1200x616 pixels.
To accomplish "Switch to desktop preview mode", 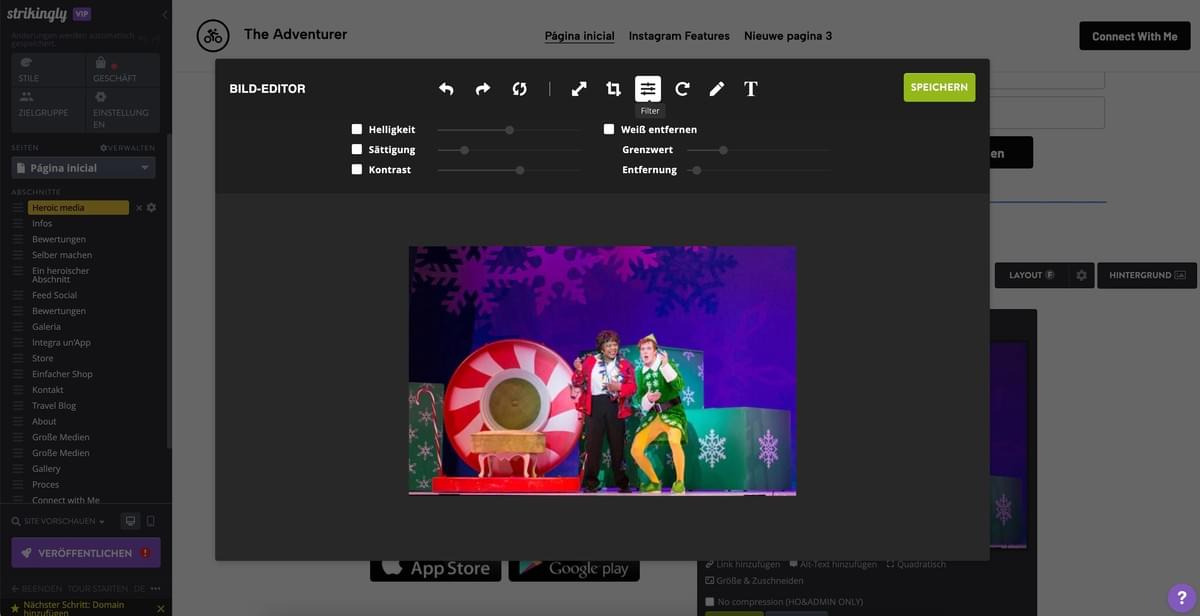I will (x=130, y=521).
